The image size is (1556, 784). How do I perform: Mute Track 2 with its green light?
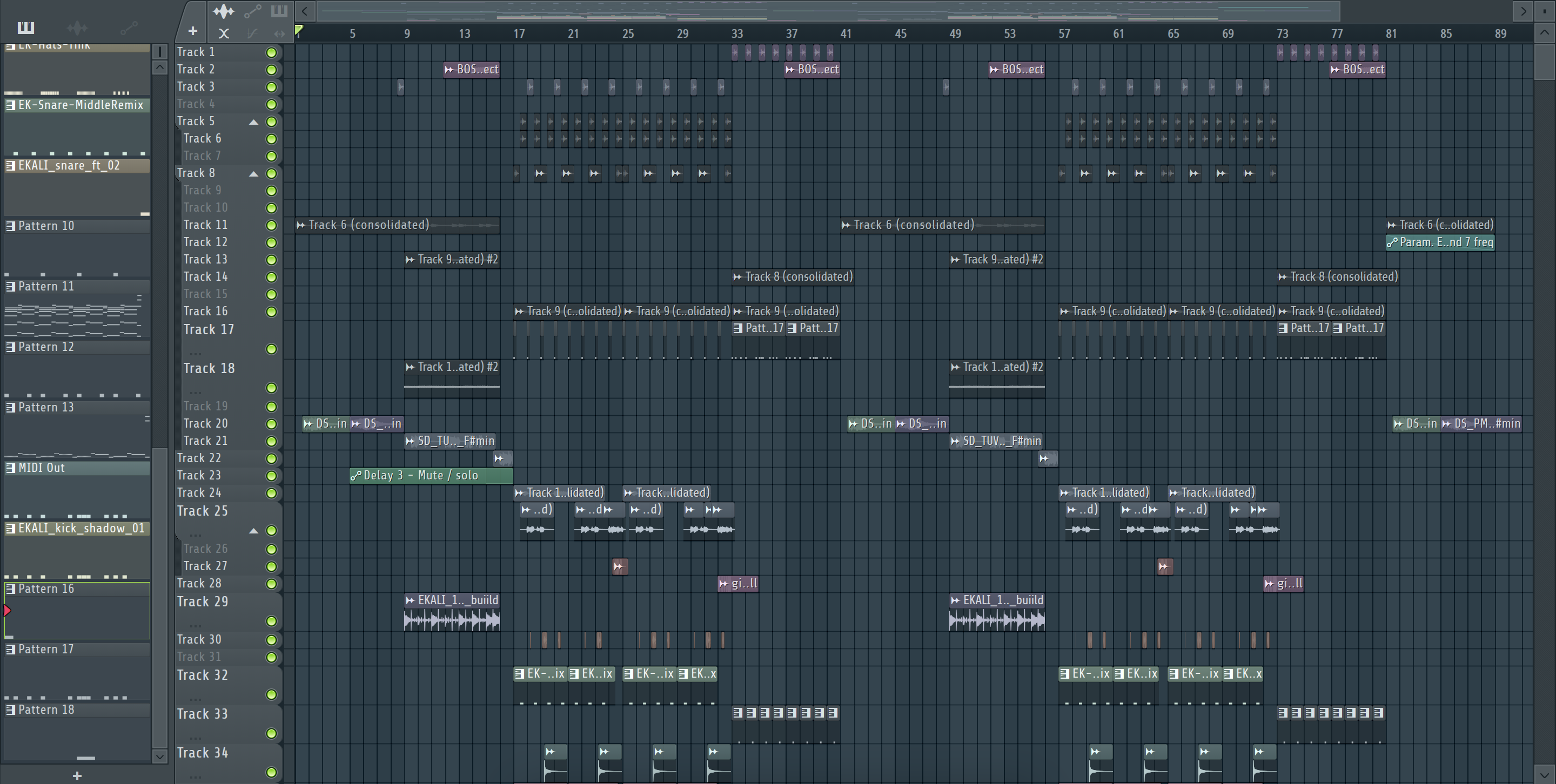[x=272, y=70]
